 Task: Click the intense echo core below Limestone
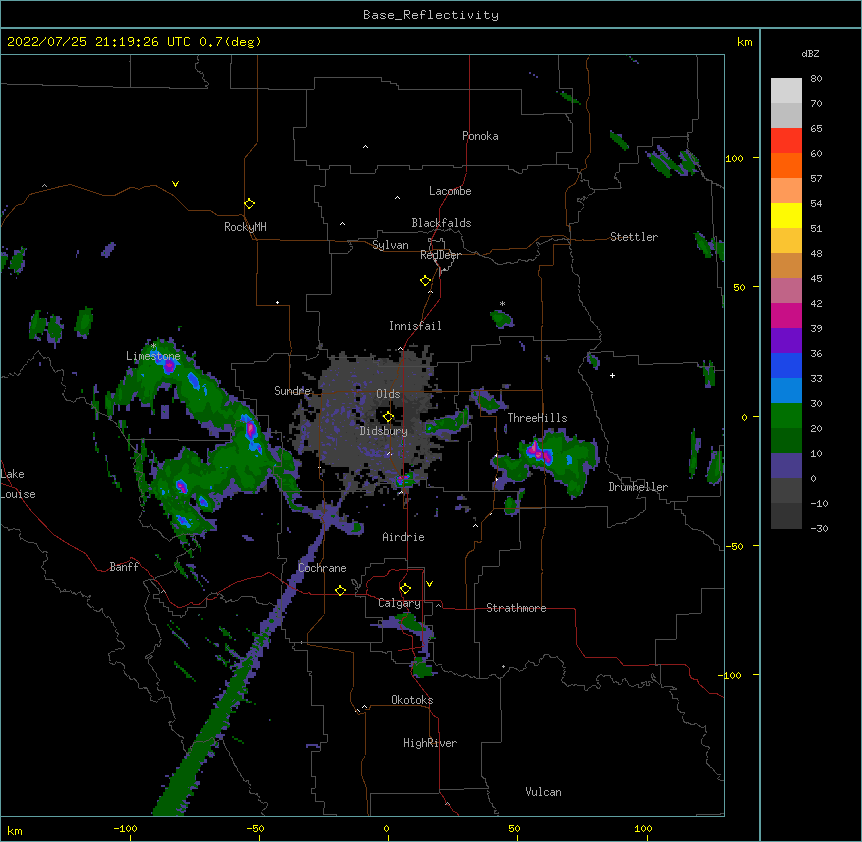click(x=169, y=367)
